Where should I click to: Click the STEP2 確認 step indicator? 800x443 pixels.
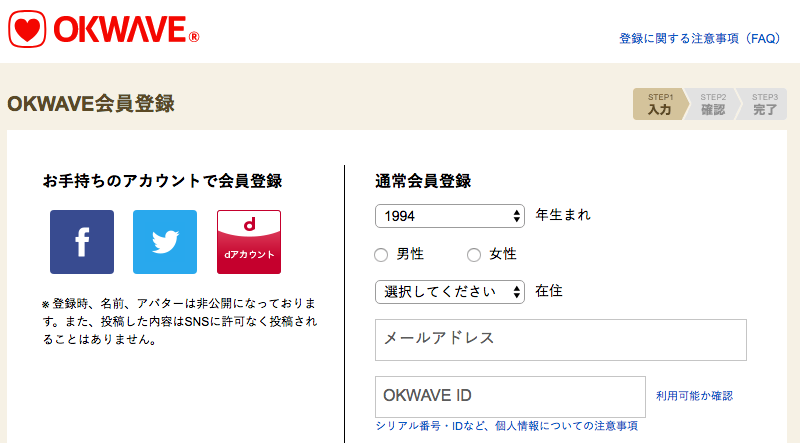coord(713,104)
